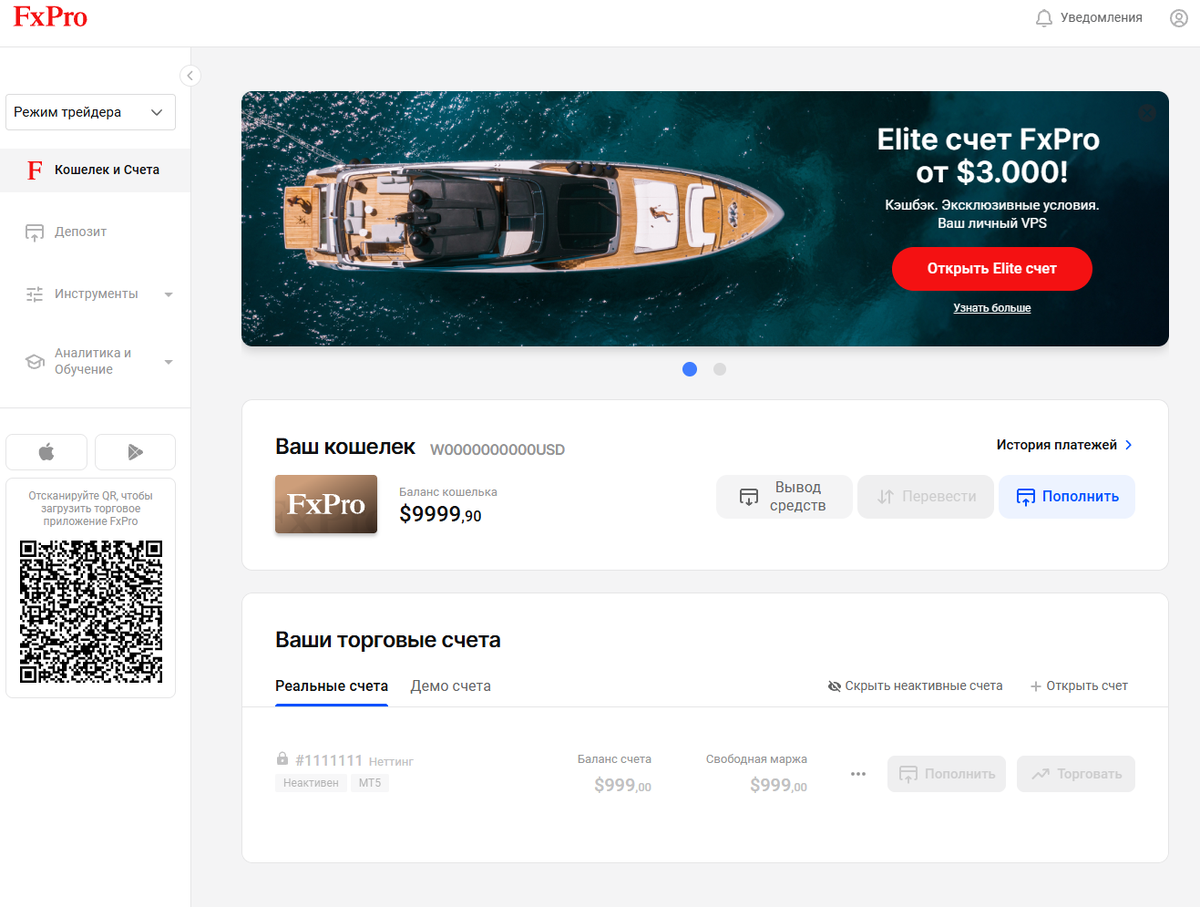
Task: Open the three-dot menu for account #1111111
Action: pos(858,774)
